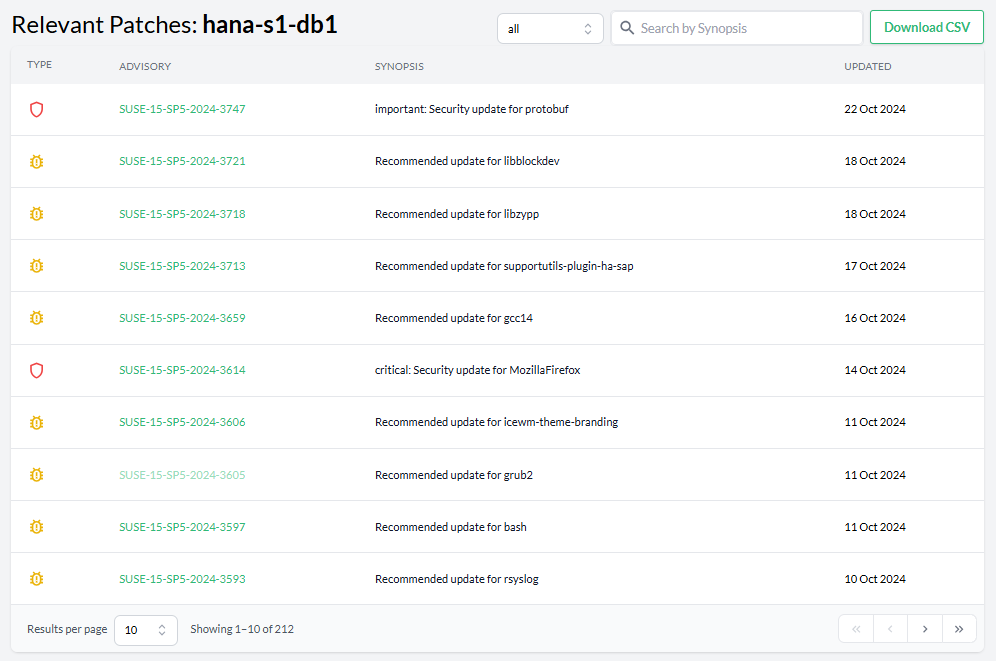996x661 pixels.
Task: Click the Synopsis column header
Action: [399, 67]
